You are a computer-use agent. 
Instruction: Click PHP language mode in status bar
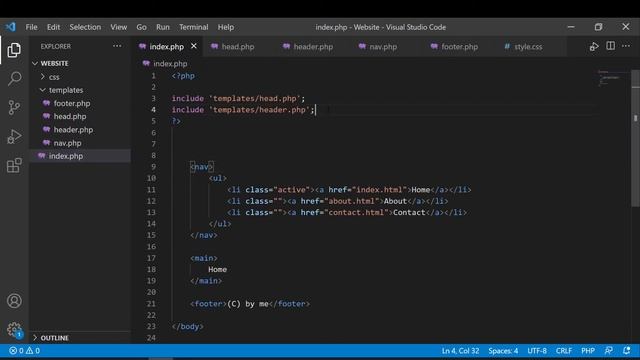tap(588, 351)
